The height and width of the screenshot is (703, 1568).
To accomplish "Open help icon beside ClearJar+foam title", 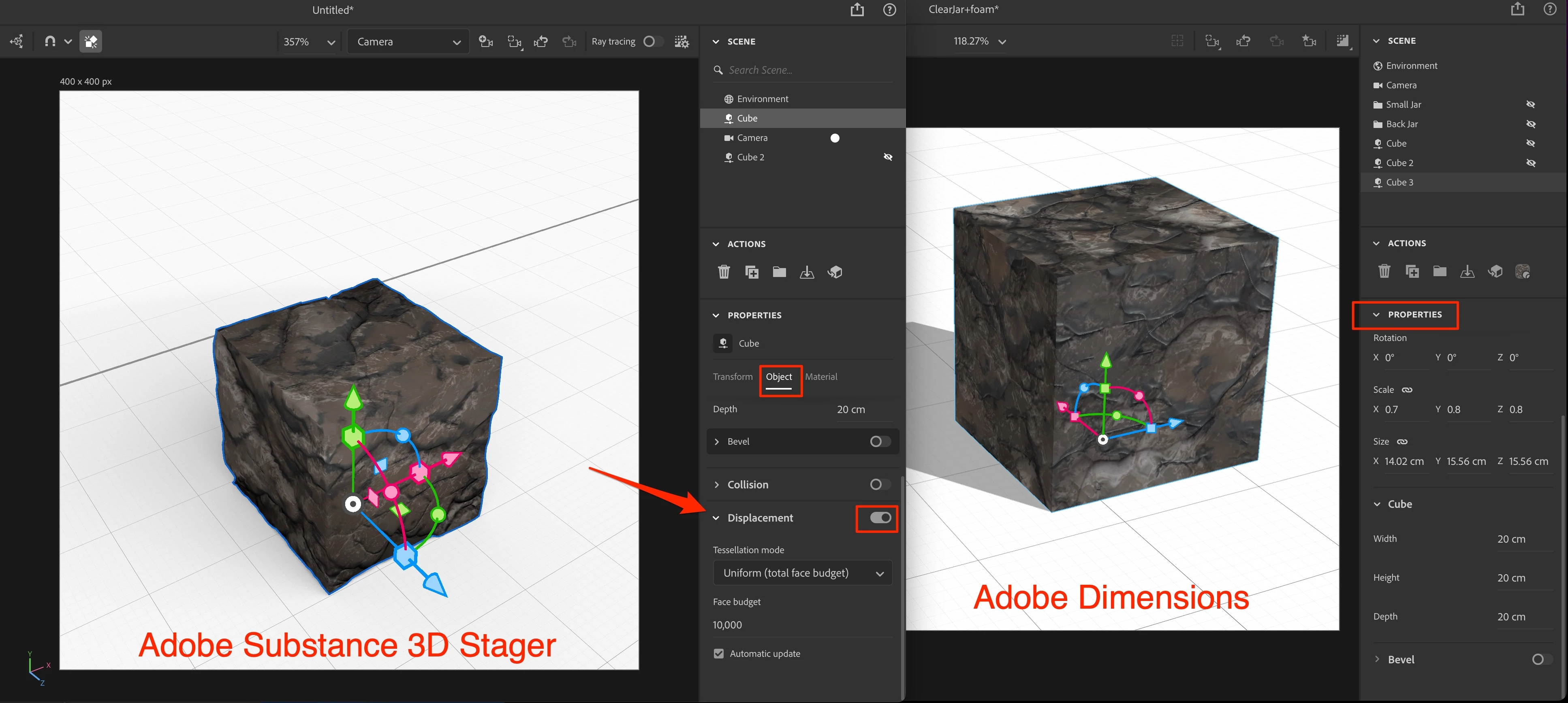I will pyautogui.click(x=1550, y=10).
